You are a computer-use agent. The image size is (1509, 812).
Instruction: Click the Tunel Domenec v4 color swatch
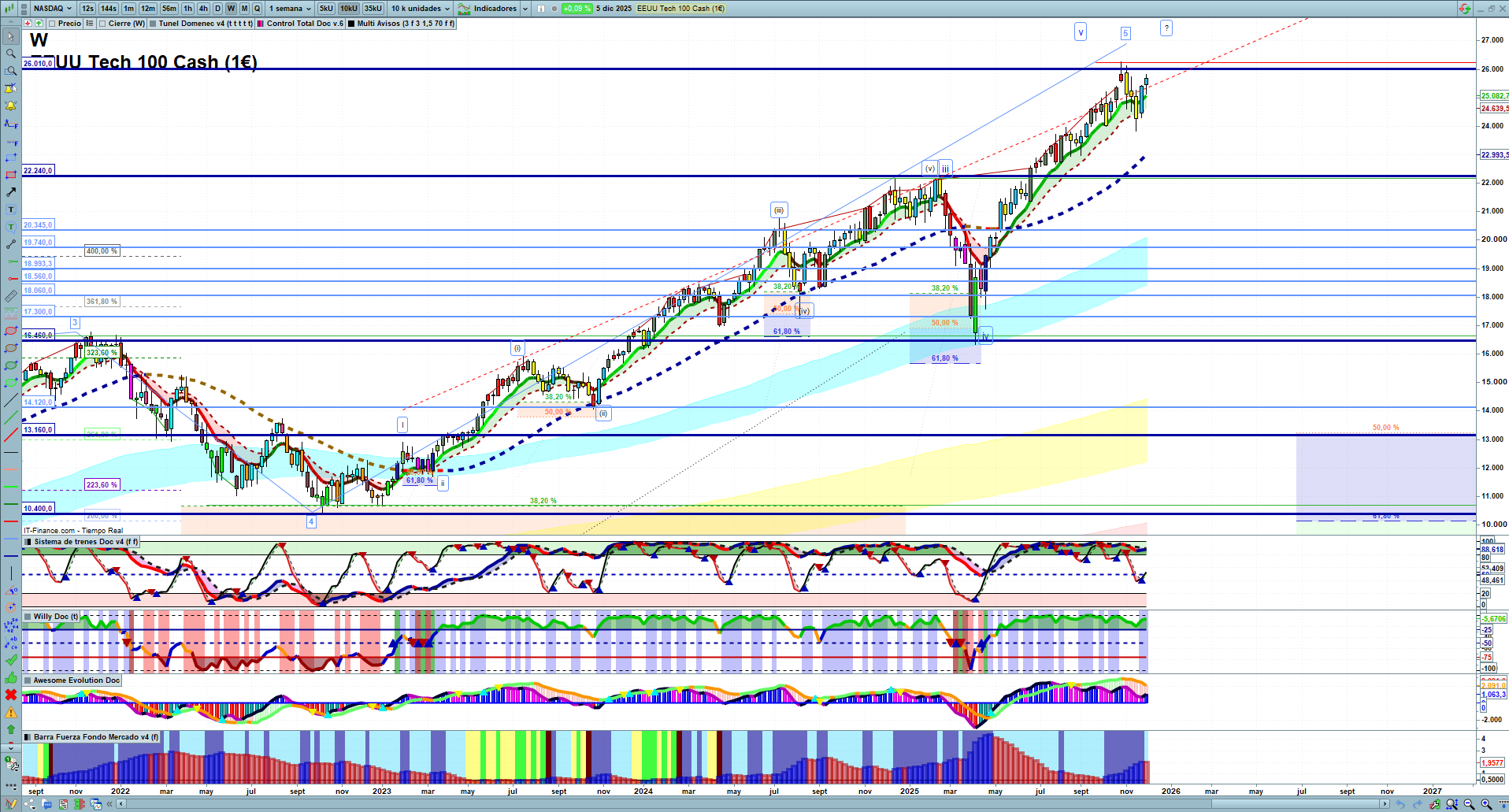tap(153, 24)
